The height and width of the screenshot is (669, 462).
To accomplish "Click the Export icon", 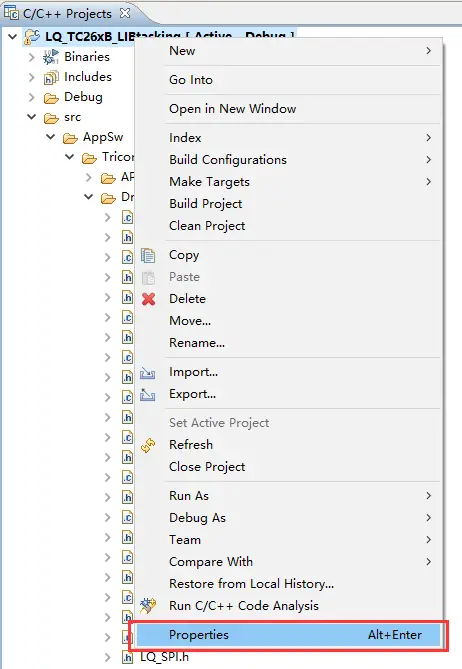I will [148, 394].
